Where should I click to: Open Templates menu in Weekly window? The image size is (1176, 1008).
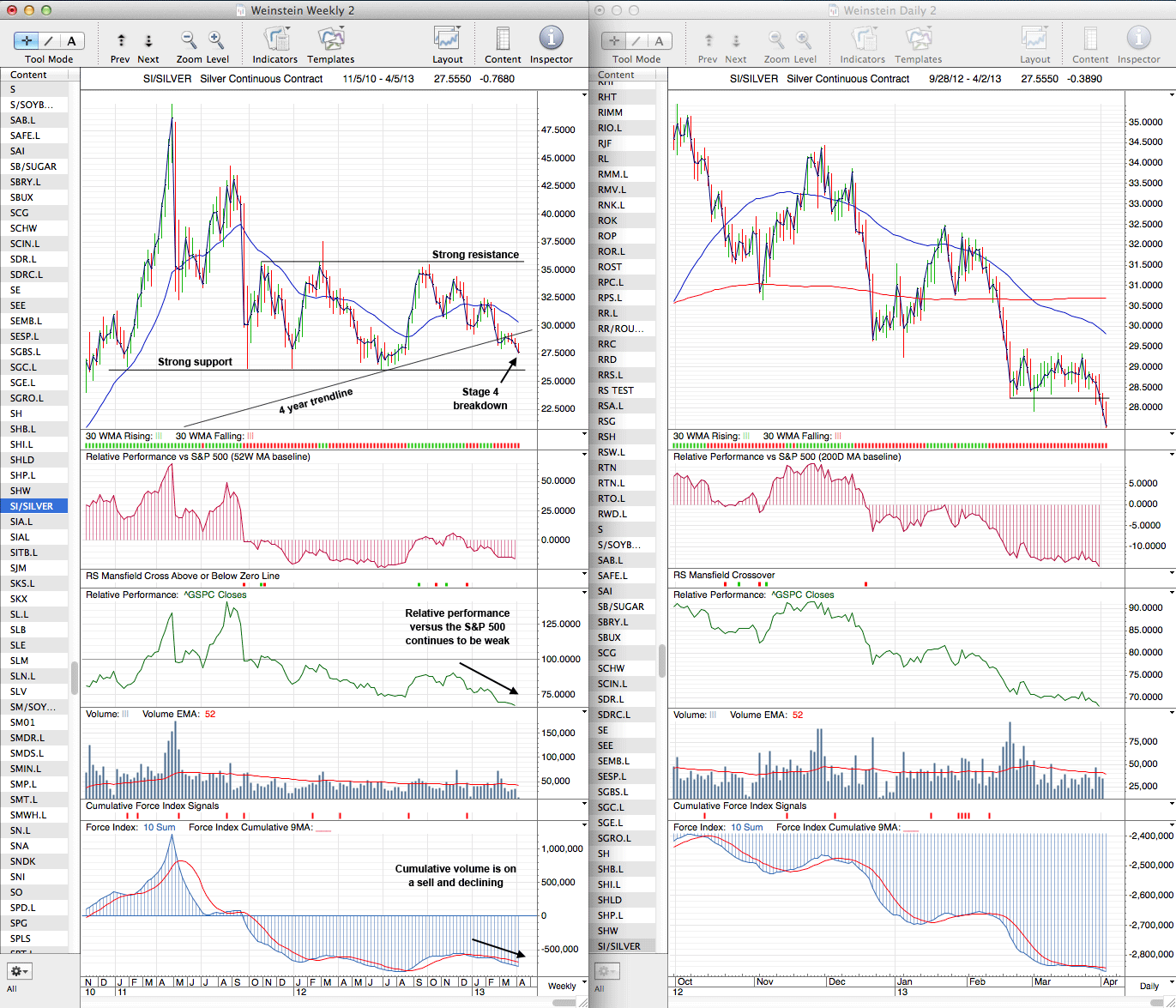[x=330, y=40]
